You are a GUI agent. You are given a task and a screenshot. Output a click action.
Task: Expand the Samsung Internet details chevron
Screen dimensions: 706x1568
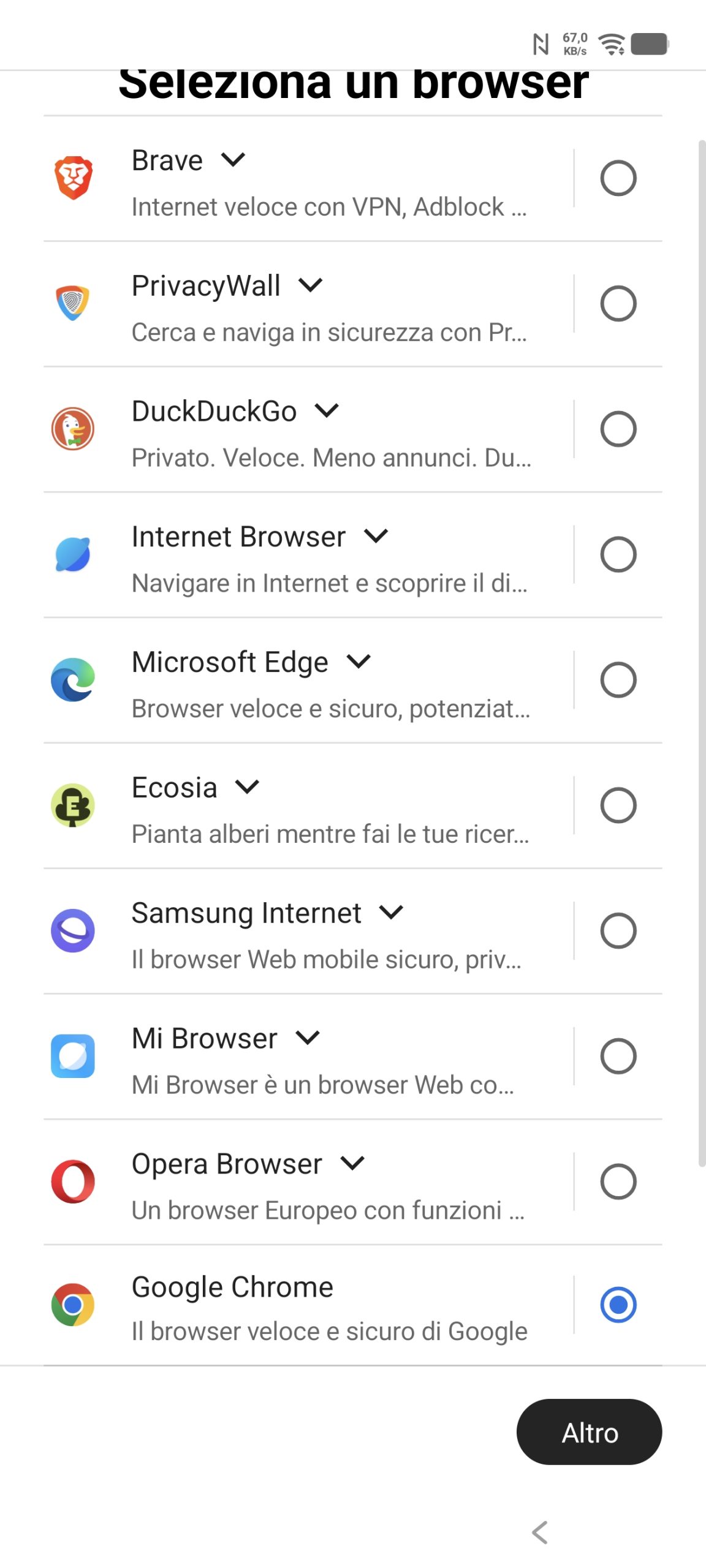[391, 913]
